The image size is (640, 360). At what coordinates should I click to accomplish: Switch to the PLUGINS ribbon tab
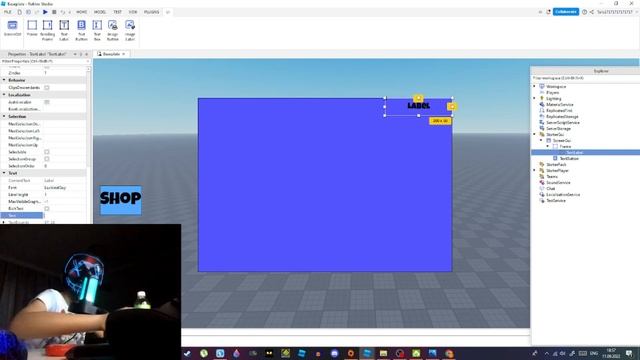pyautogui.click(x=151, y=12)
